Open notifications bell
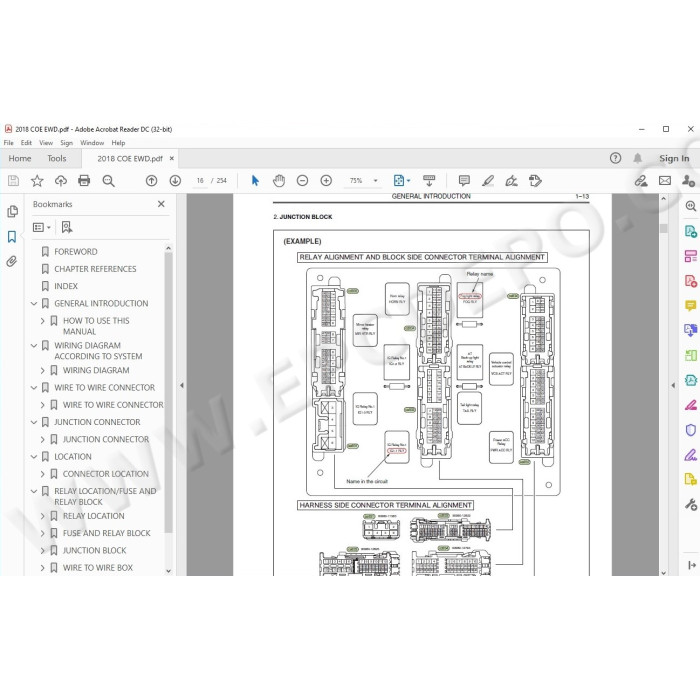The image size is (700, 700). pos(638,158)
